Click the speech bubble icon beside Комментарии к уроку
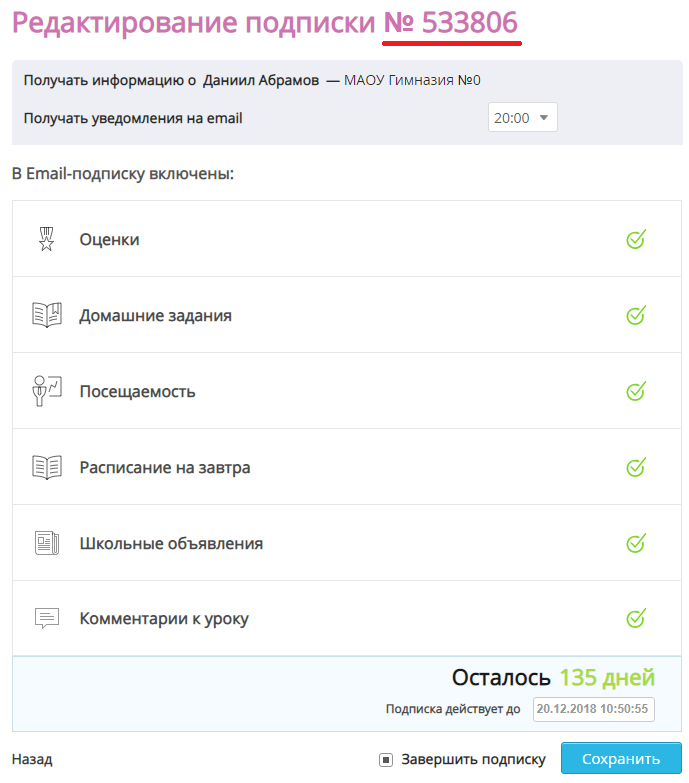The width and height of the screenshot is (689, 783). pos(47,618)
